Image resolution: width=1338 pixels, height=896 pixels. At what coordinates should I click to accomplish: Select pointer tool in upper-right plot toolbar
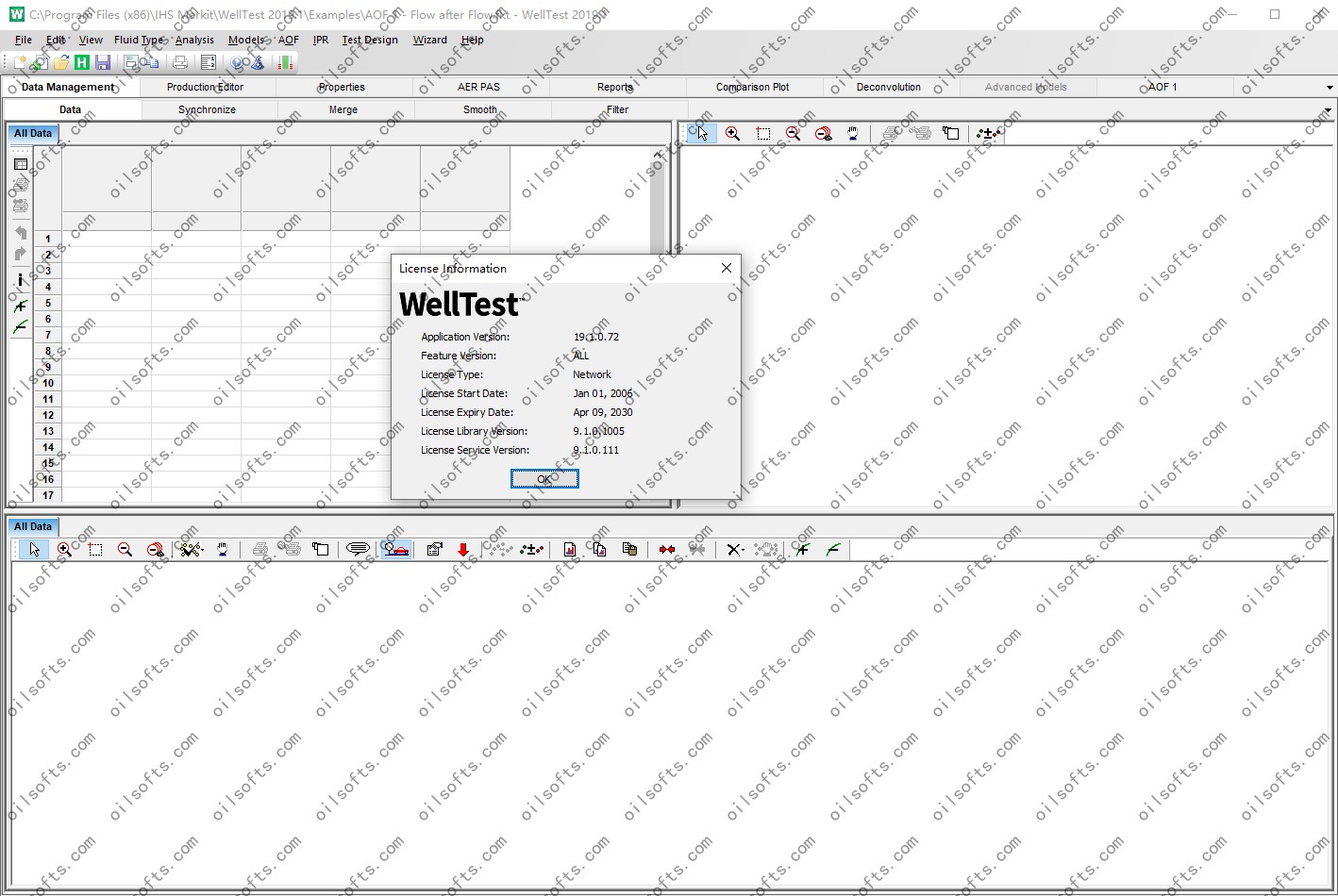click(701, 133)
